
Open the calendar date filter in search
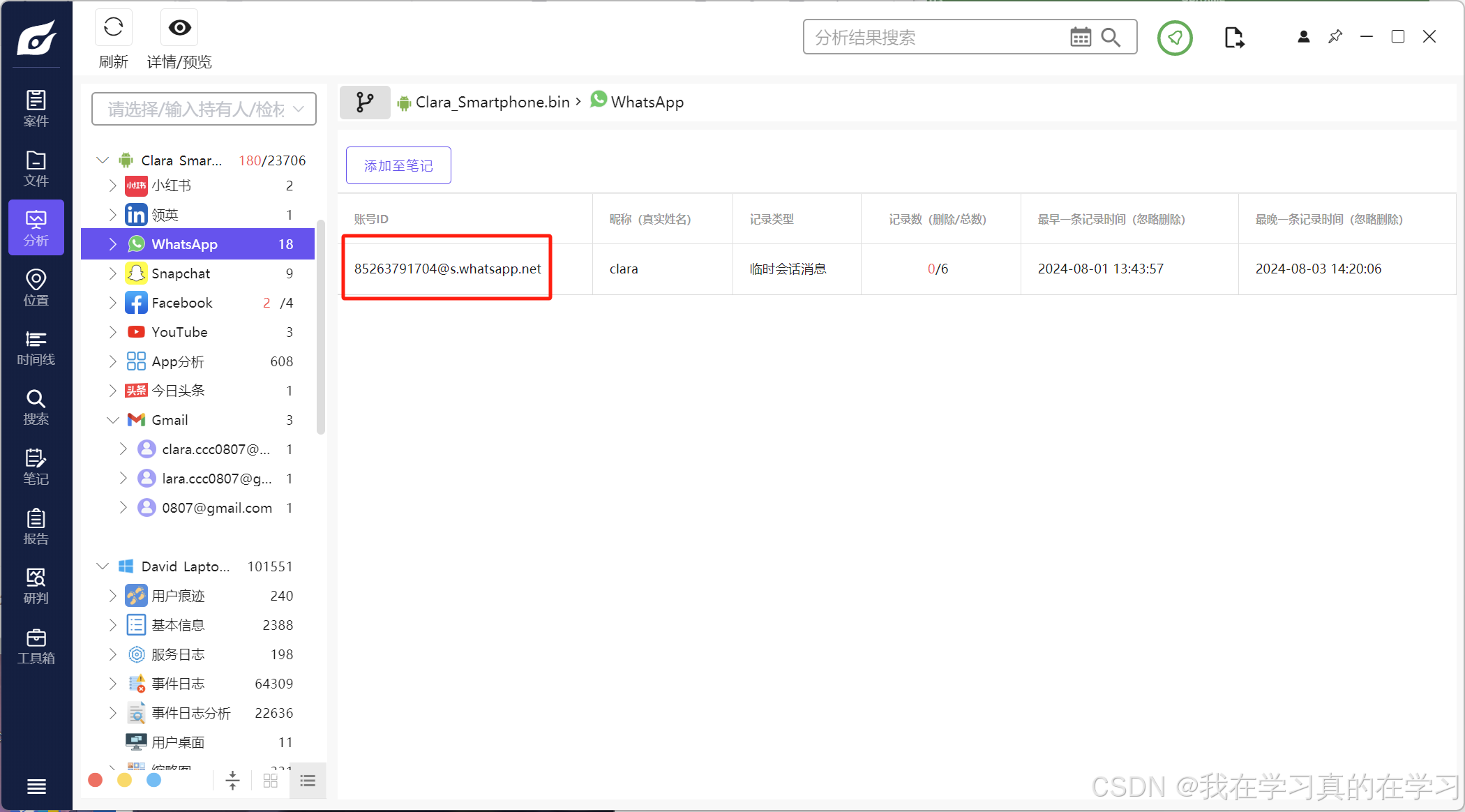pos(1080,38)
